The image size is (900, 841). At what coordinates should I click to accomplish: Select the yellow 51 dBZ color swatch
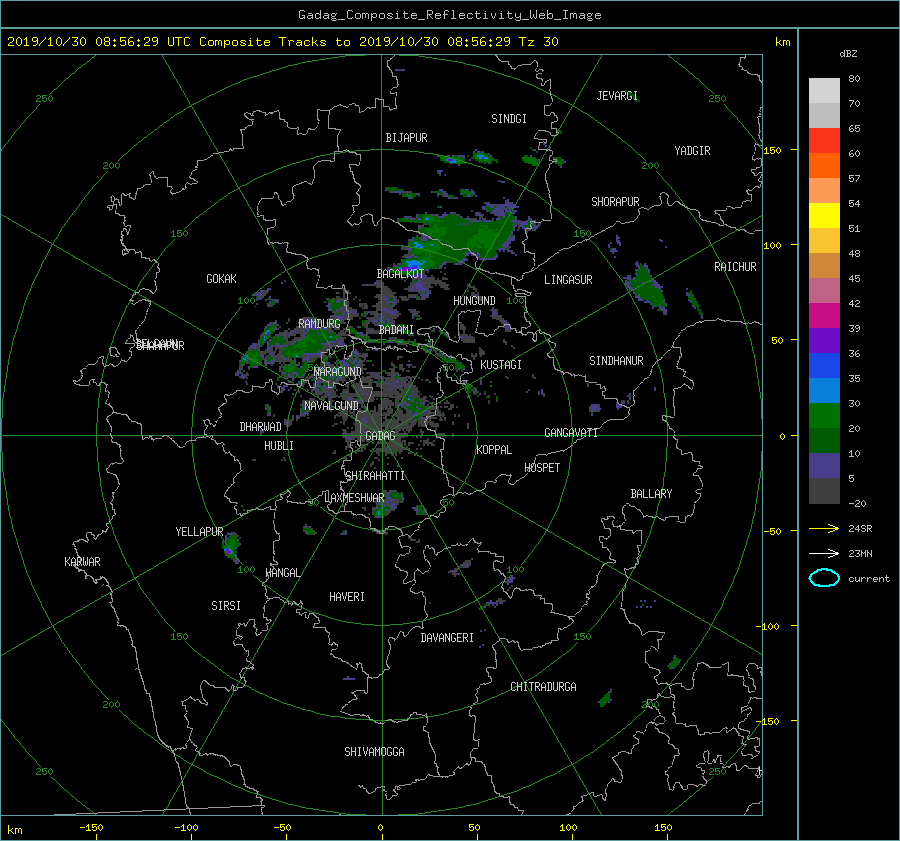click(824, 216)
